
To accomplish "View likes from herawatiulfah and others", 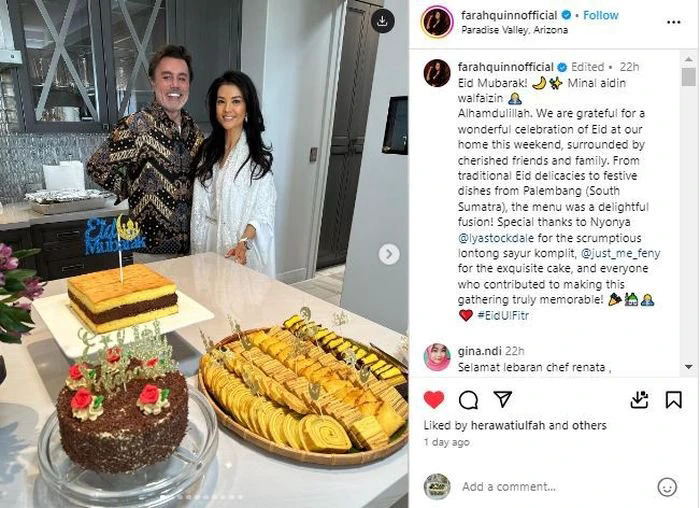I will [515, 425].
